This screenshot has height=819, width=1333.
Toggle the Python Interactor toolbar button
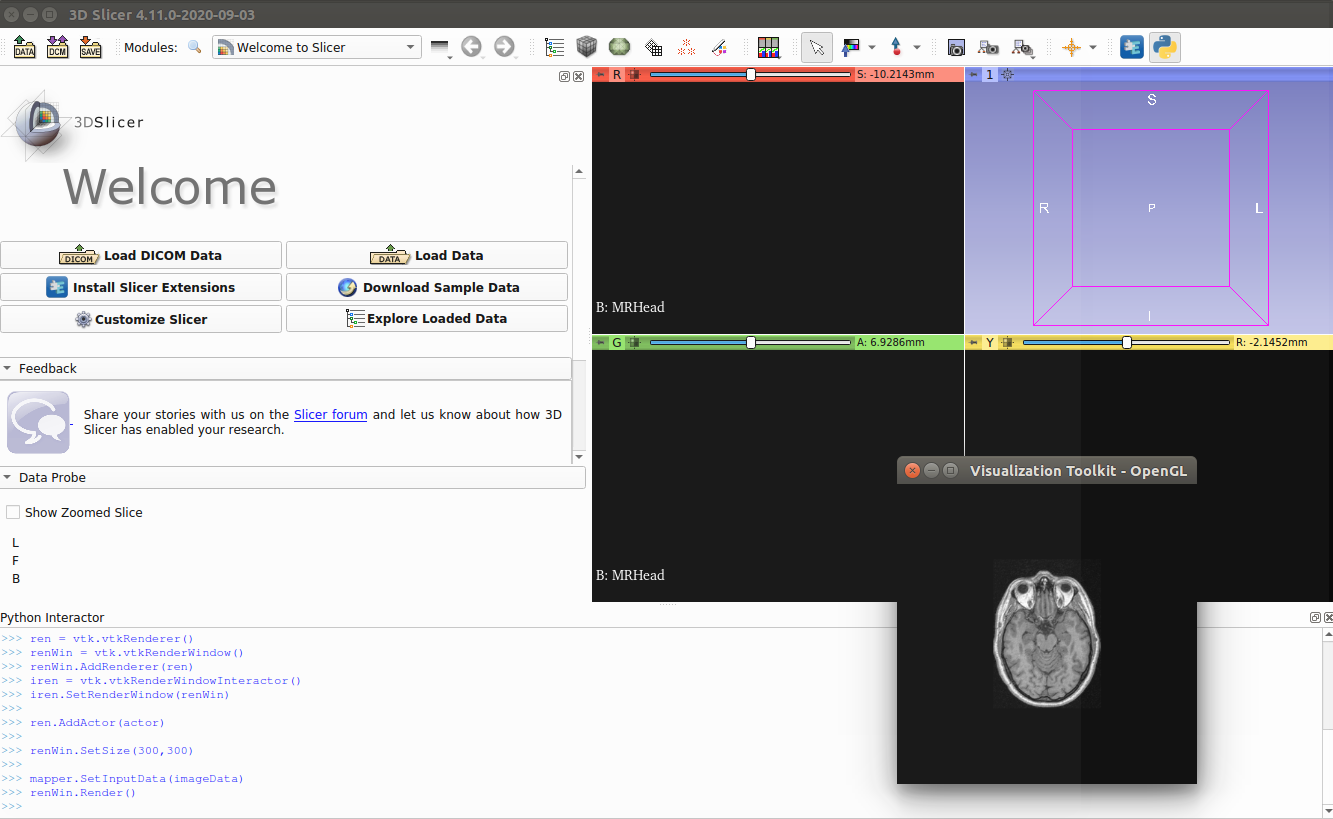[x=1165, y=47]
